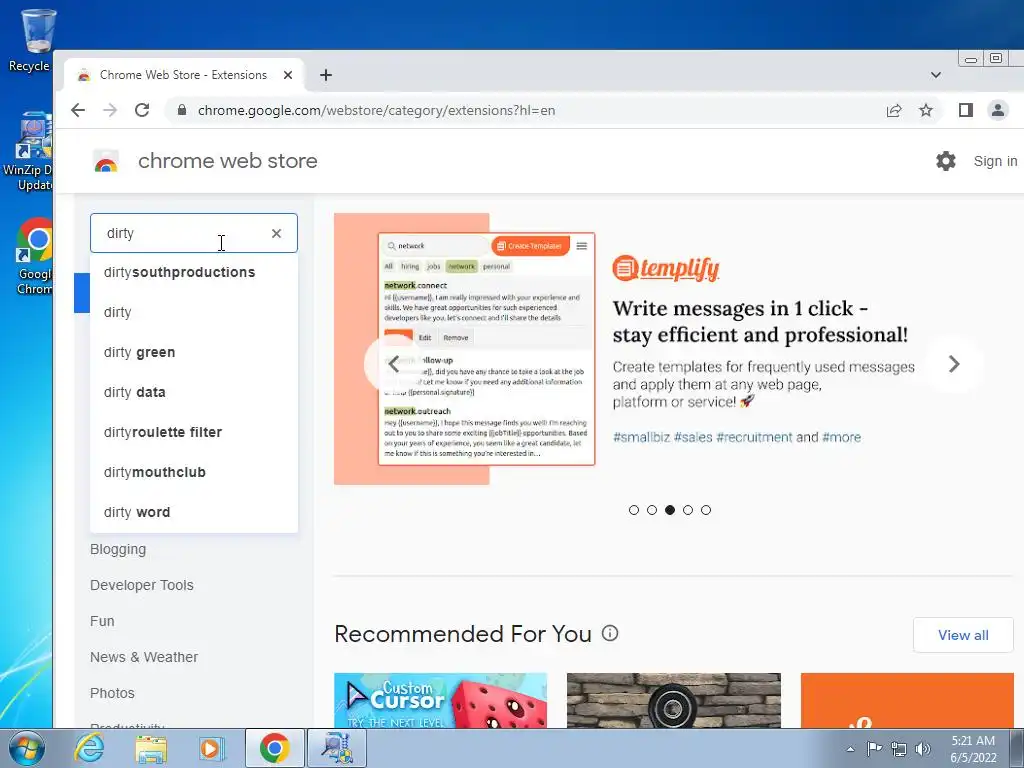Choose suggestion dirty green
The image size is (1024, 768).
pyautogui.click(x=194, y=353)
